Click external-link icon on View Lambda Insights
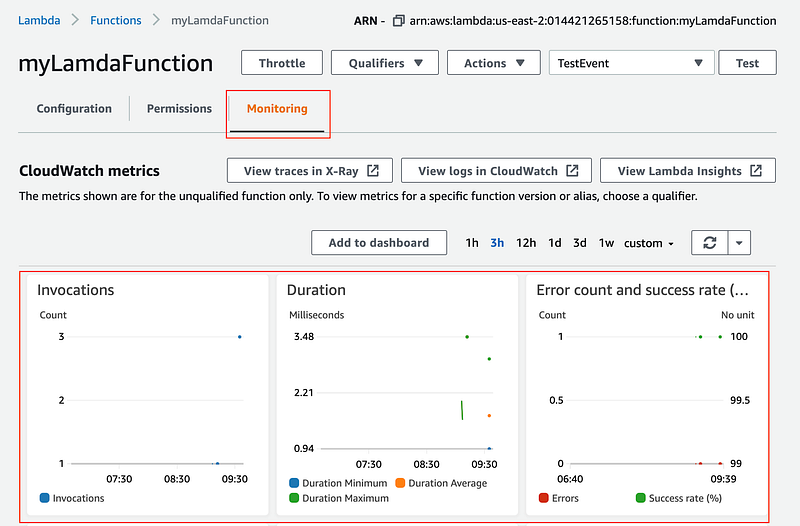Screen dimensions: 800x526 click(756, 170)
